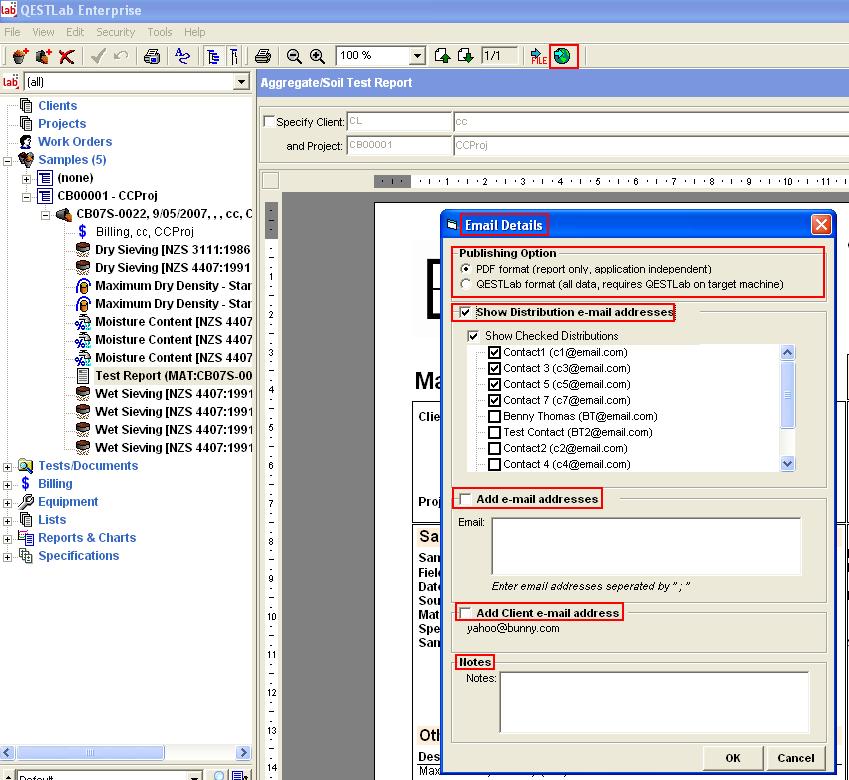849x780 pixels.
Task: Enable the Add e-mail addresses checkbox
Action: (x=466, y=499)
